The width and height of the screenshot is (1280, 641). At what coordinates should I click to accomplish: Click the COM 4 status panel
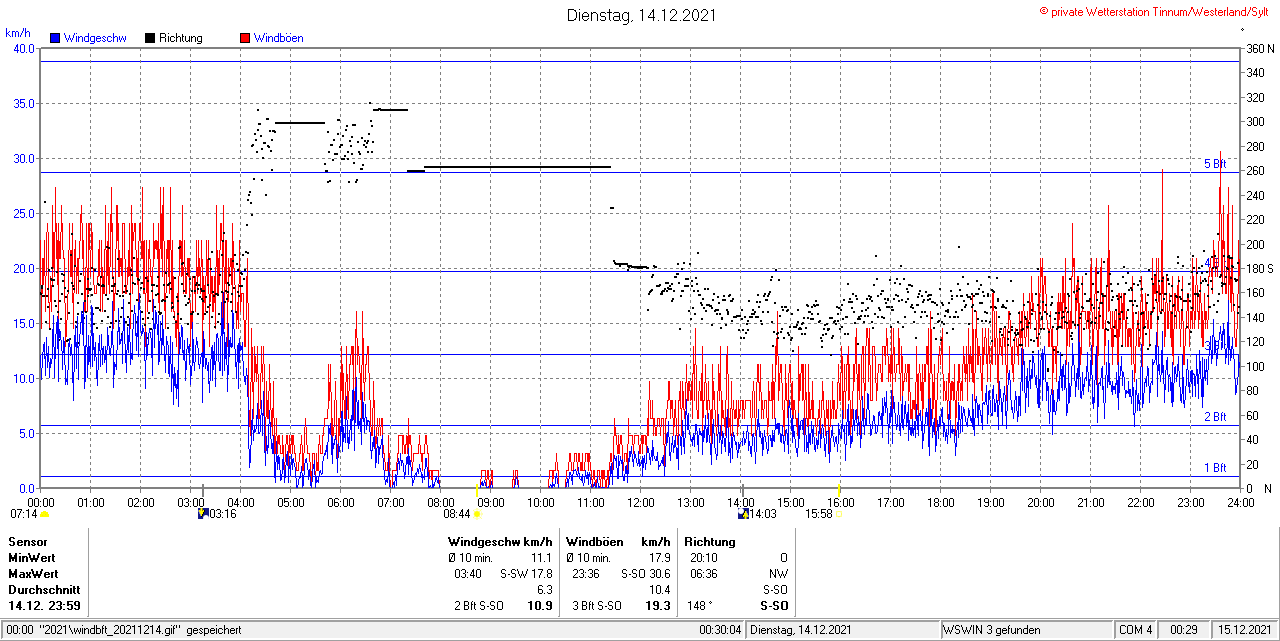coord(1136,630)
